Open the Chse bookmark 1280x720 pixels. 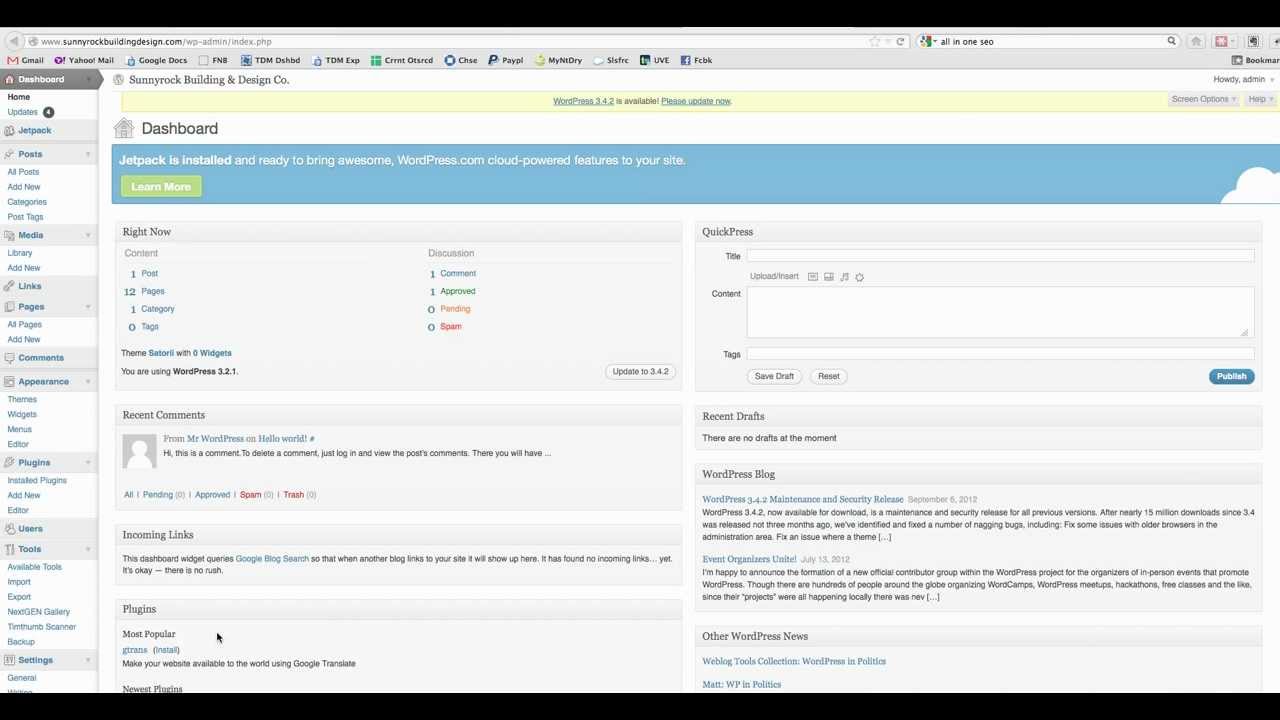coord(461,60)
